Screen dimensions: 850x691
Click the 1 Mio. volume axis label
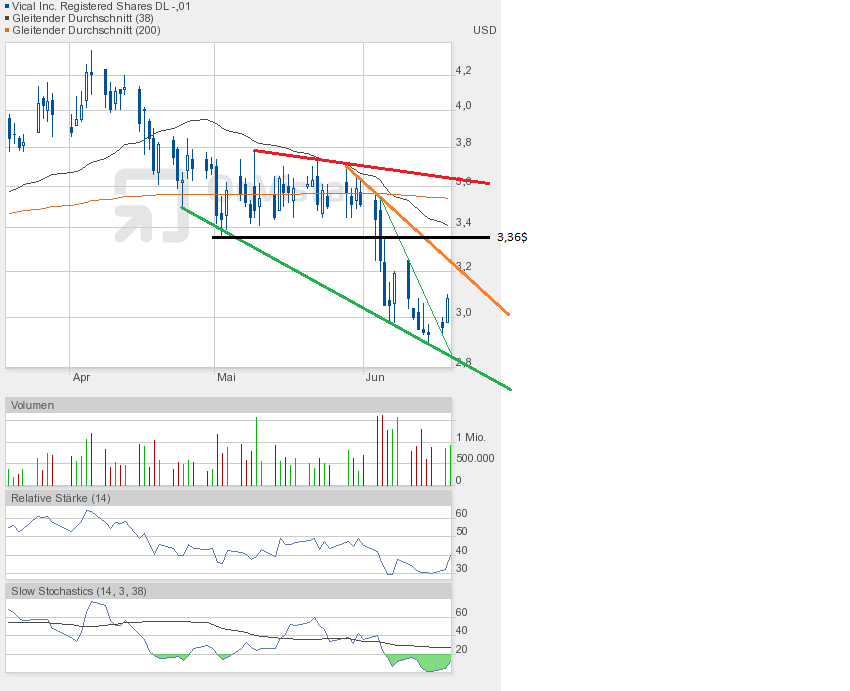(473, 438)
